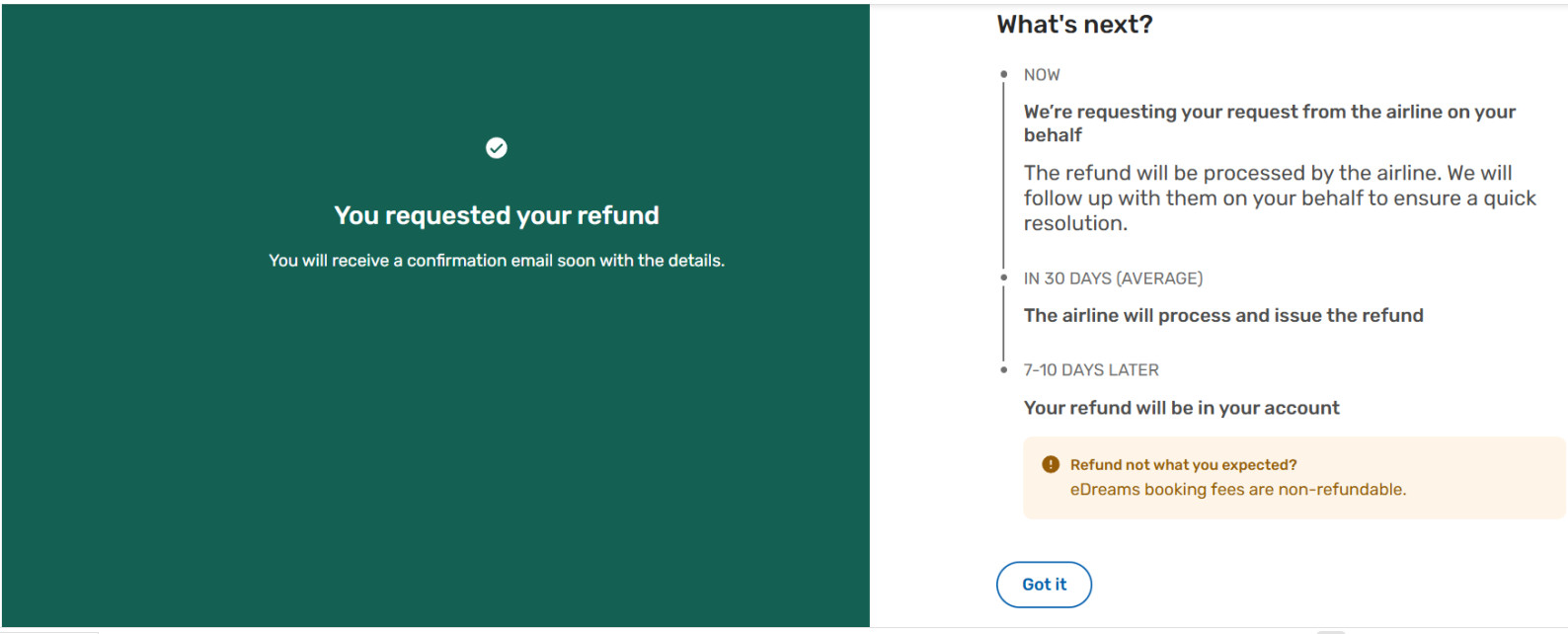
Task: Click the 7-10 DAYS LATER label
Action: (x=1091, y=370)
